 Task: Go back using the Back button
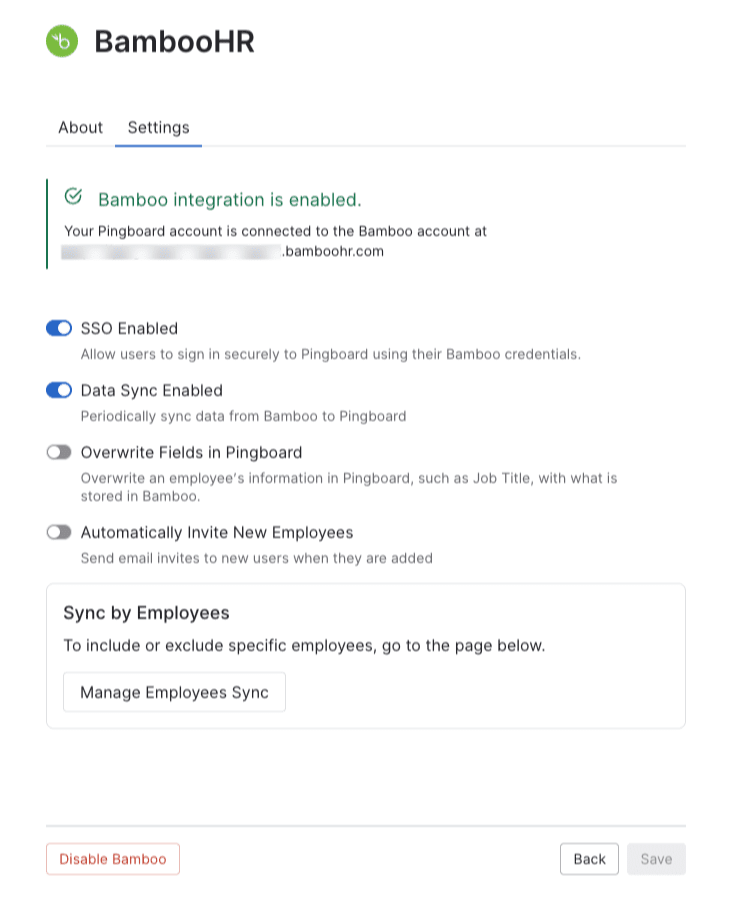tap(589, 859)
